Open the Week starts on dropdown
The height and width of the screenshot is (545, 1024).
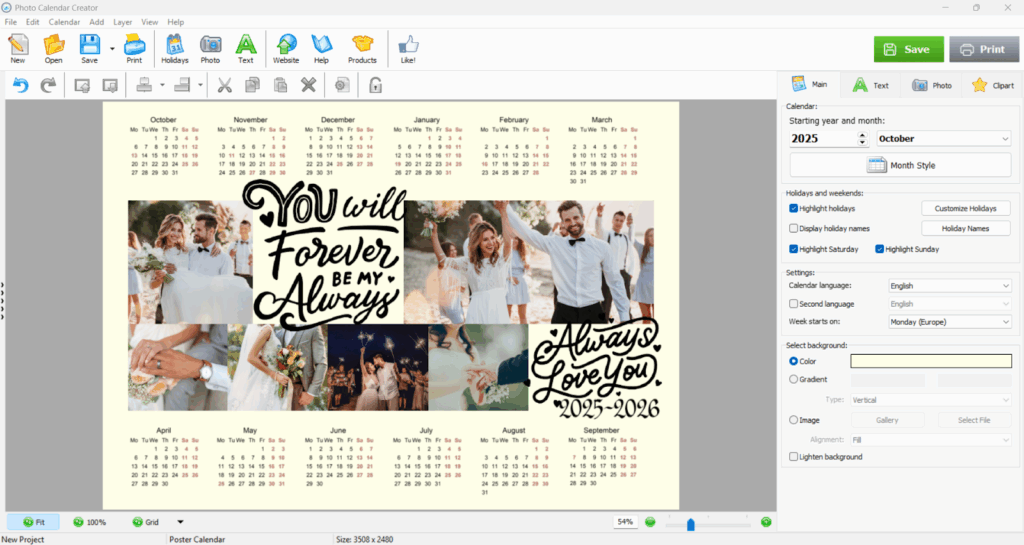(x=949, y=322)
